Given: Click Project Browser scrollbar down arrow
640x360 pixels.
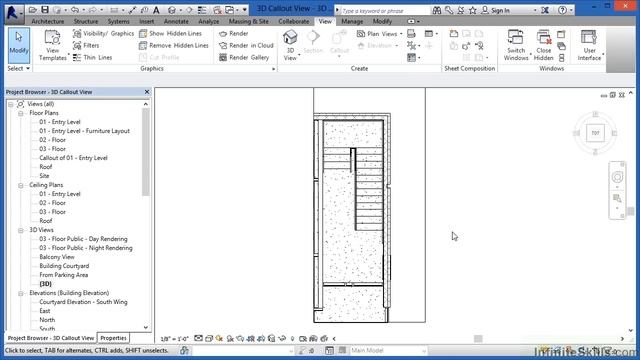Looking at the screenshot, I should coord(146,327).
